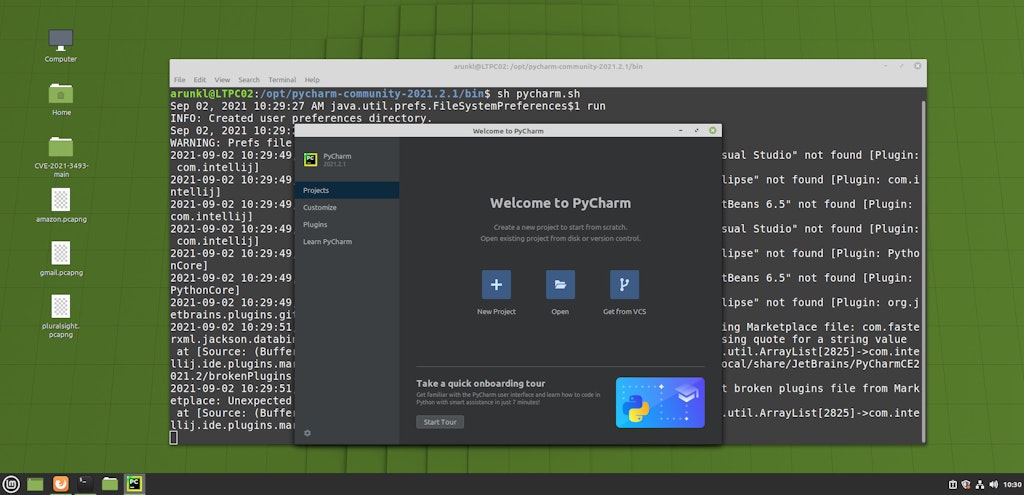Click the Start Tour button
The height and width of the screenshot is (495, 1024).
pyautogui.click(x=440, y=422)
